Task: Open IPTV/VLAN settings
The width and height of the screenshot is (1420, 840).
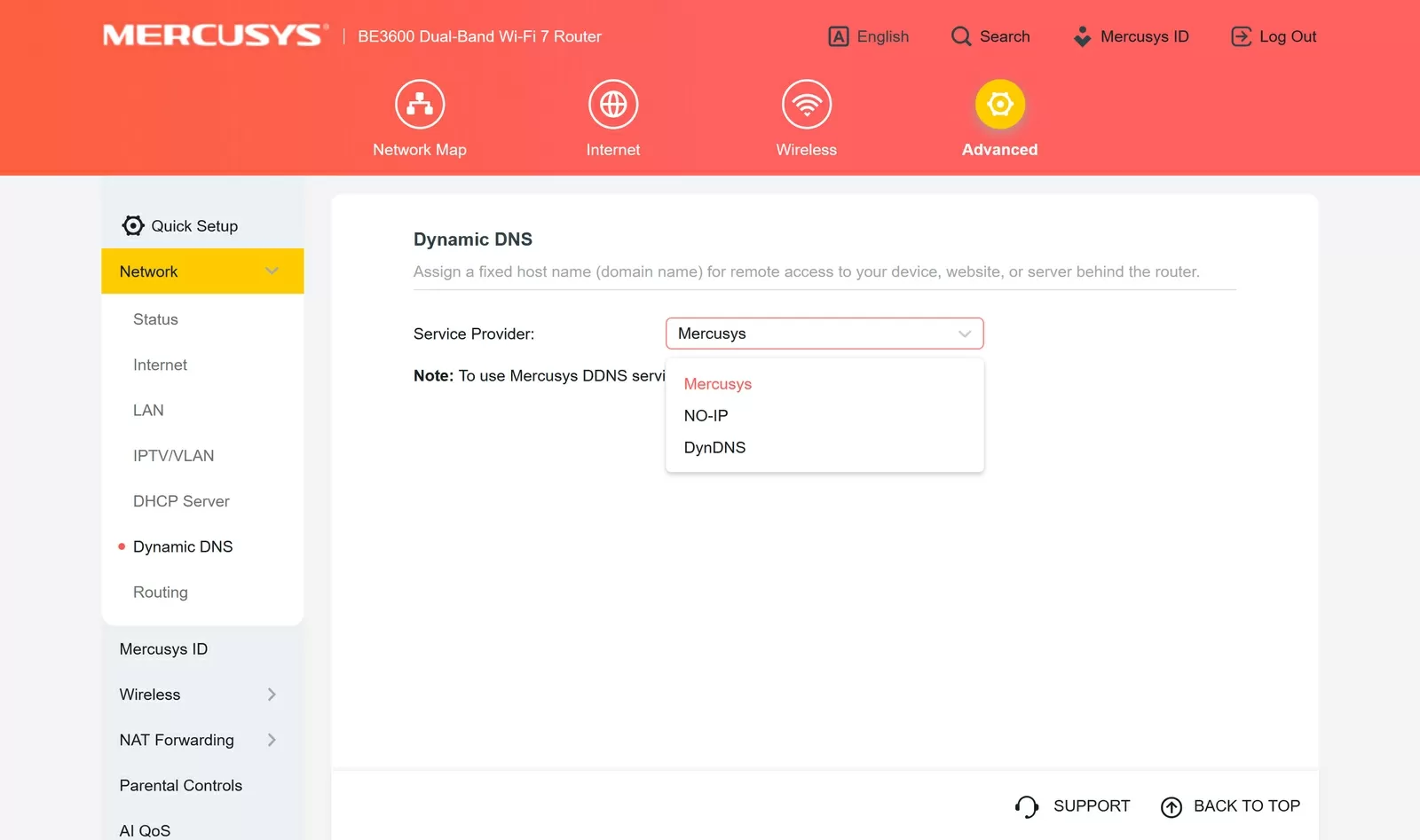Action: [x=174, y=456]
